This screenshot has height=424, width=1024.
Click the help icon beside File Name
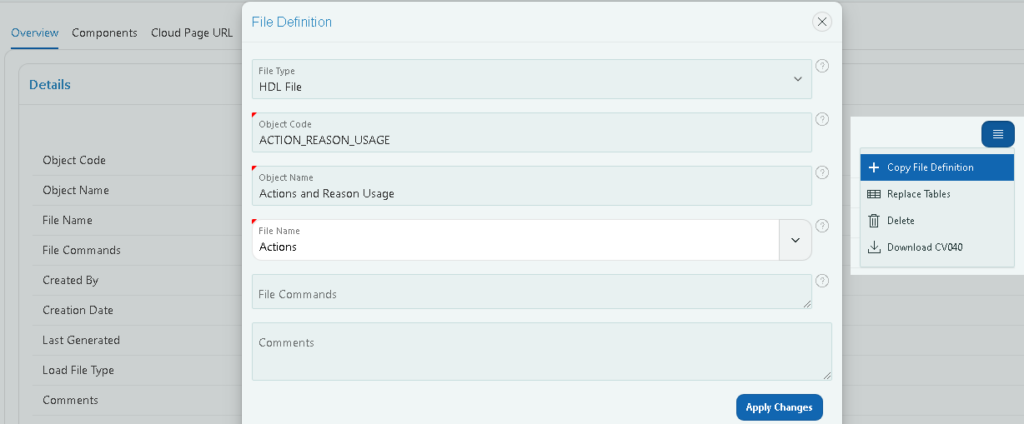(823, 226)
